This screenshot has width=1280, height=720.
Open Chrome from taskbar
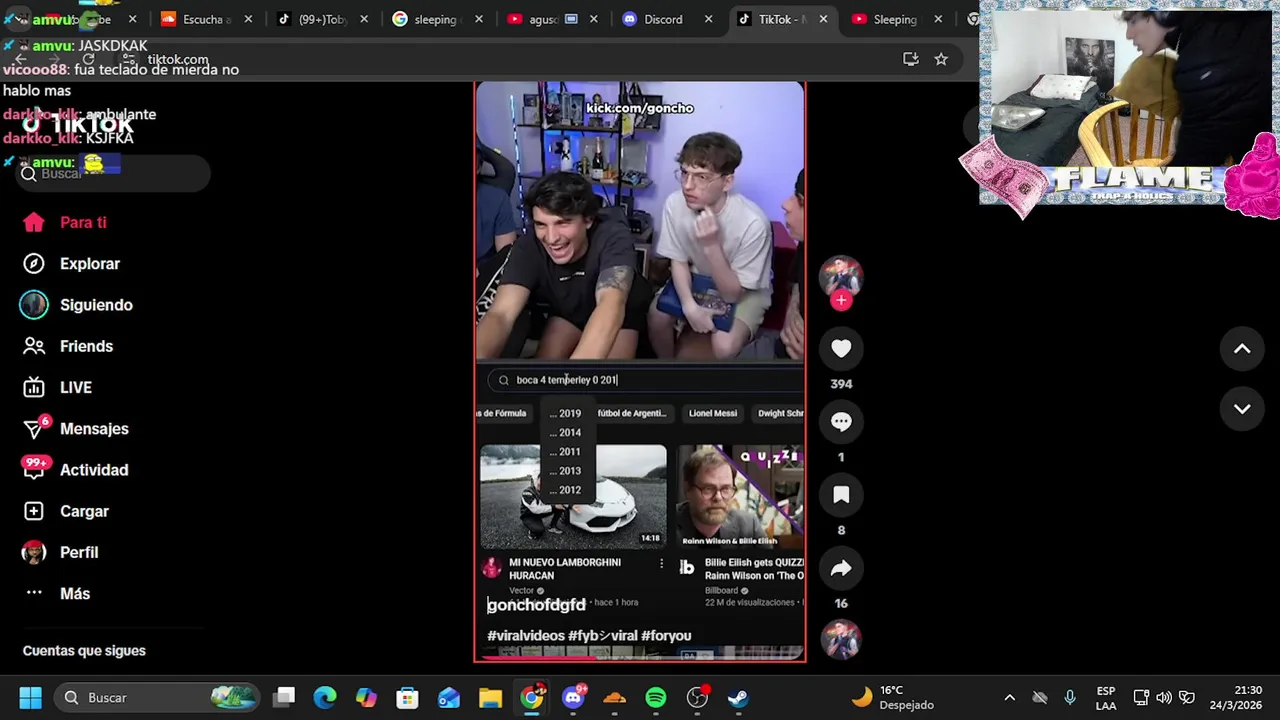[532, 697]
